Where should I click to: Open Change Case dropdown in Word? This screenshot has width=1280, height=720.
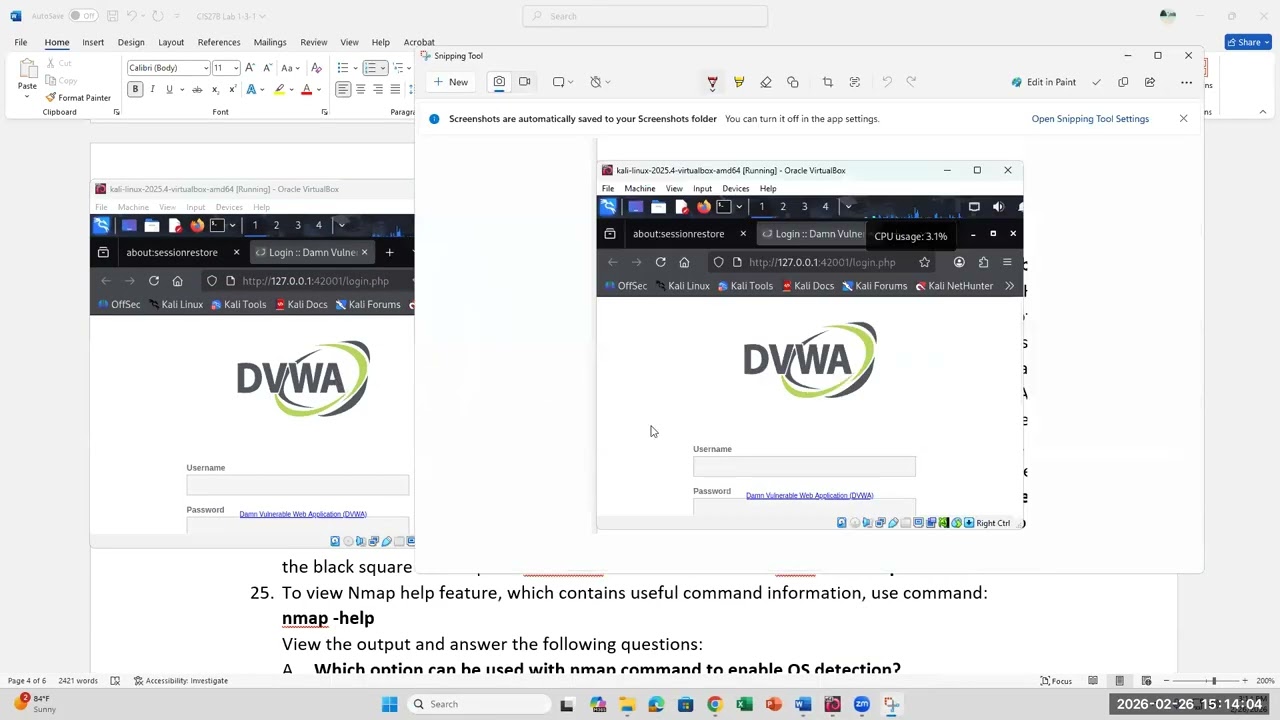[x=289, y=68]
